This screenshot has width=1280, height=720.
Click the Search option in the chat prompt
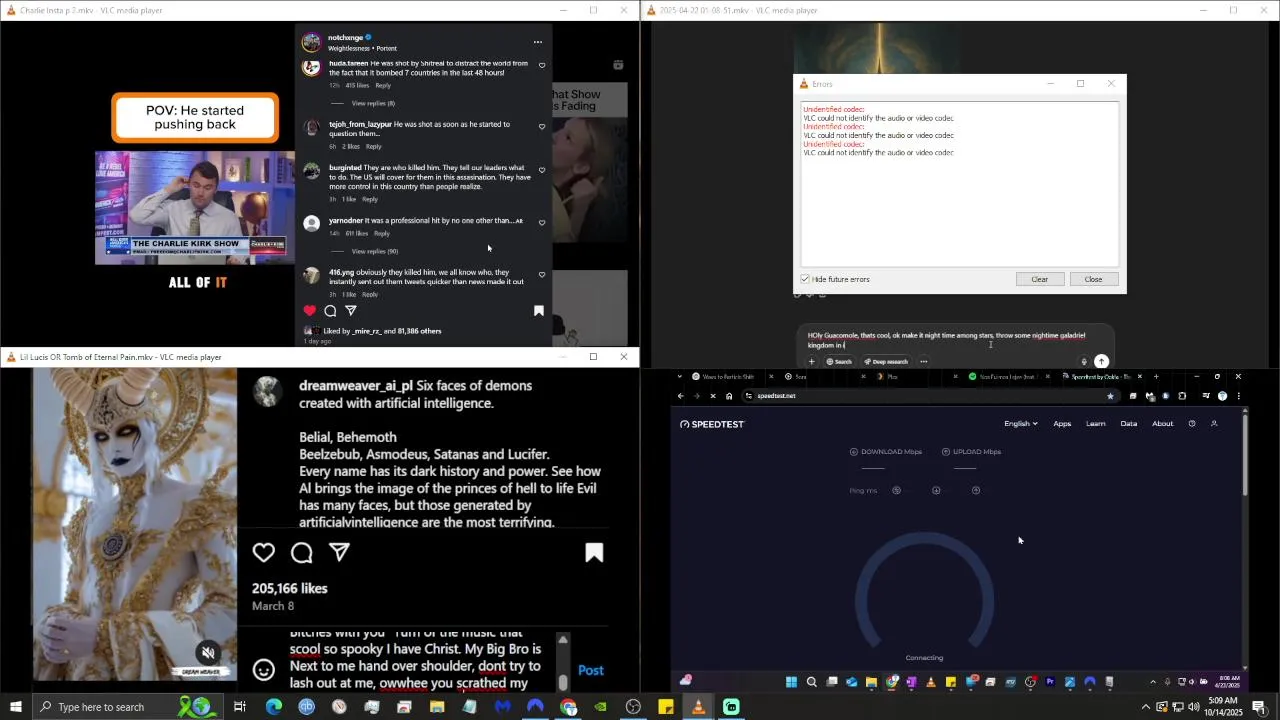point(839,362)
